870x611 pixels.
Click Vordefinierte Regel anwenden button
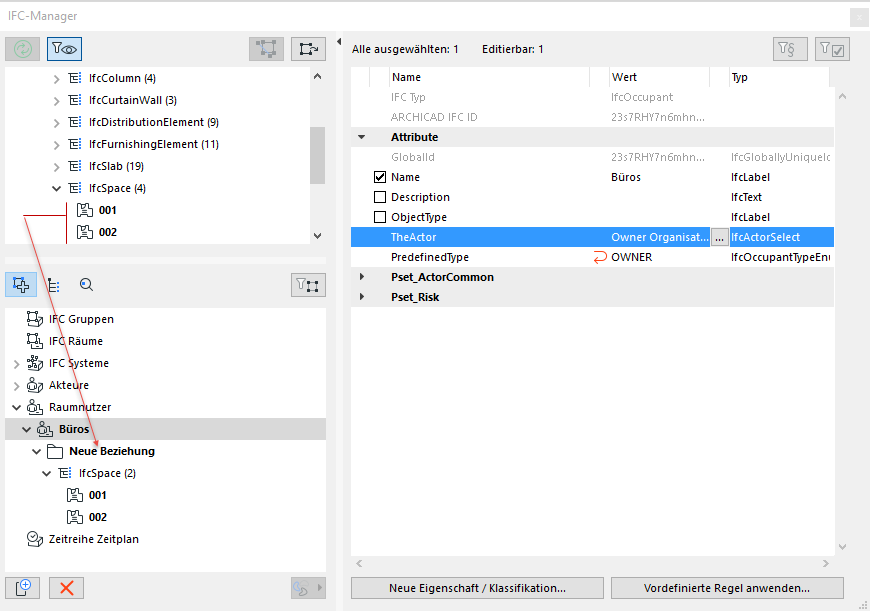point(727,588)
